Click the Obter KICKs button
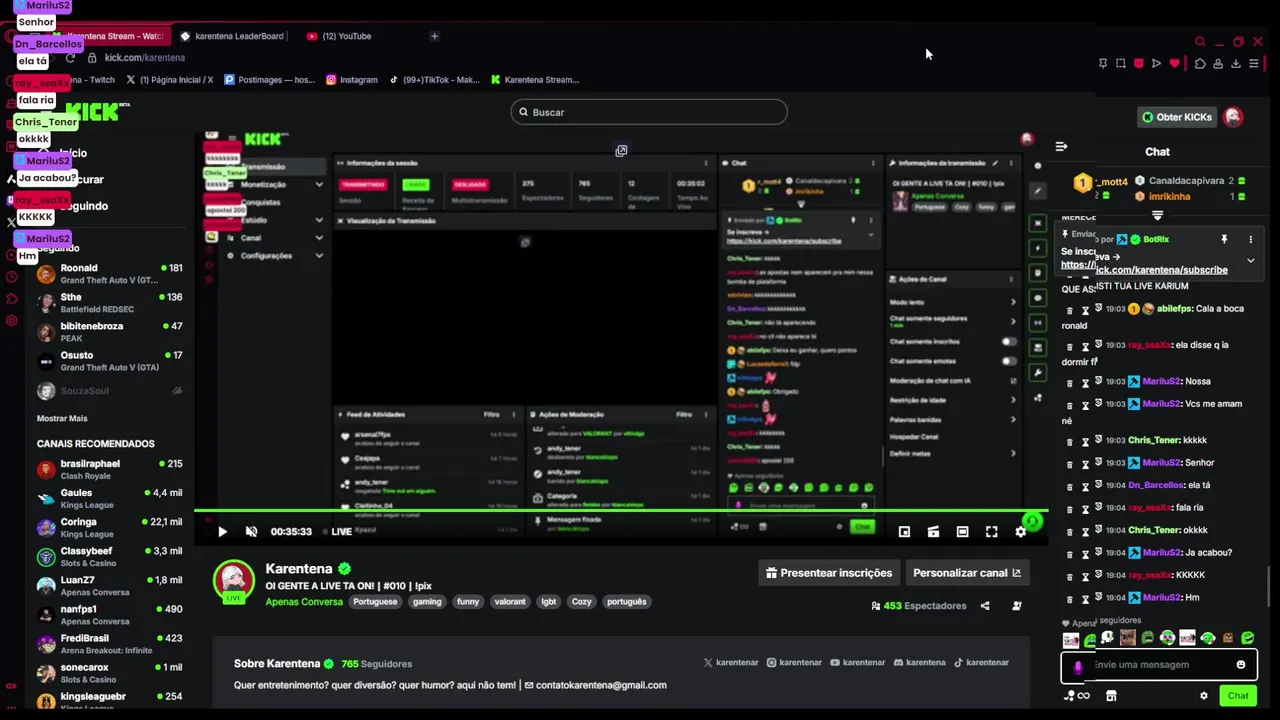Screen dimensions: 1280x720 pyautogui.click(x=1177, y=117)
